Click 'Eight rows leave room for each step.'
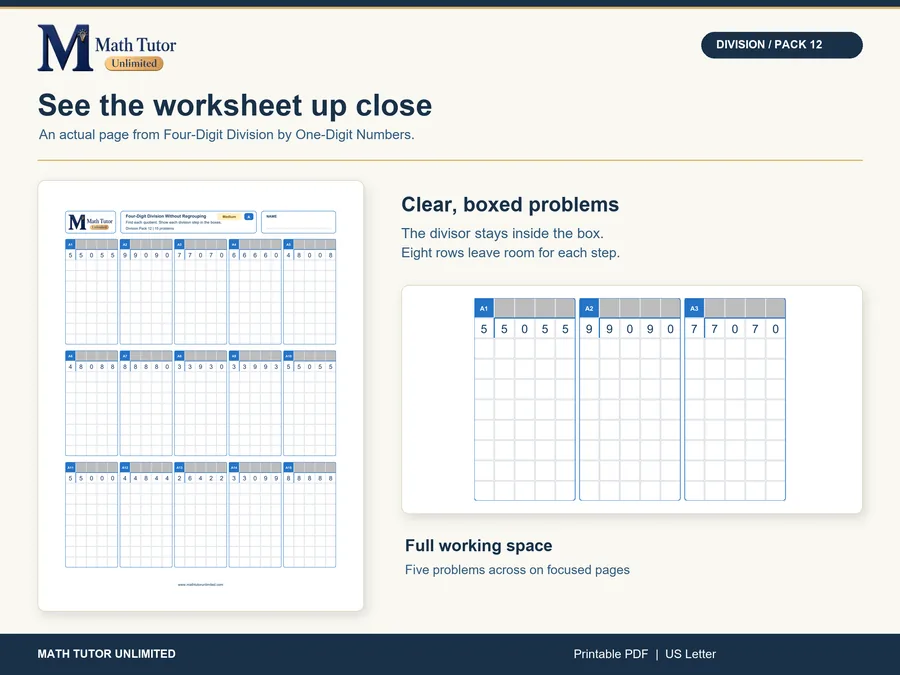Image resolution: width=900 pixels, height=675 pixels. click(510, 253)
